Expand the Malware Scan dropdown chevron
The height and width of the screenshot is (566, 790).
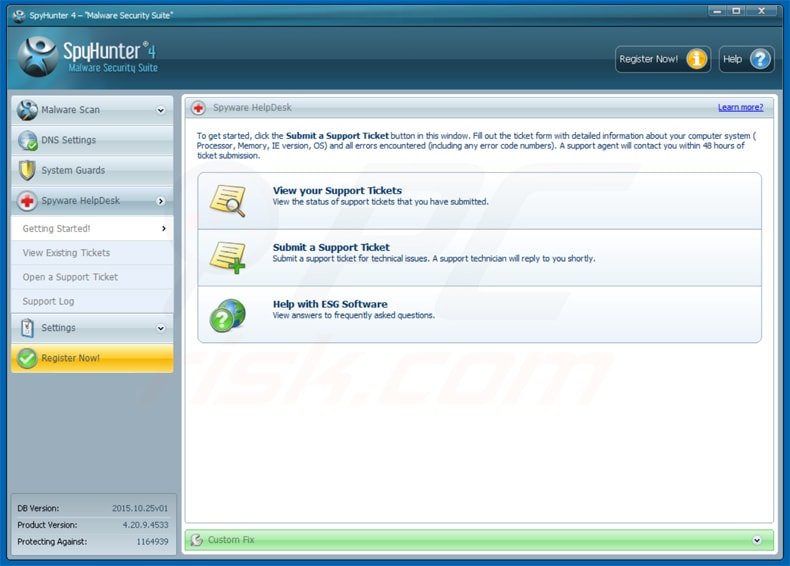point(161,110)
